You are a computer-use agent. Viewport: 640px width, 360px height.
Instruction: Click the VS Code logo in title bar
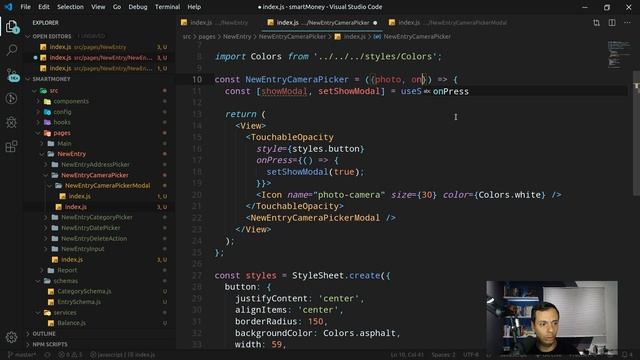(x=8, y=7)
